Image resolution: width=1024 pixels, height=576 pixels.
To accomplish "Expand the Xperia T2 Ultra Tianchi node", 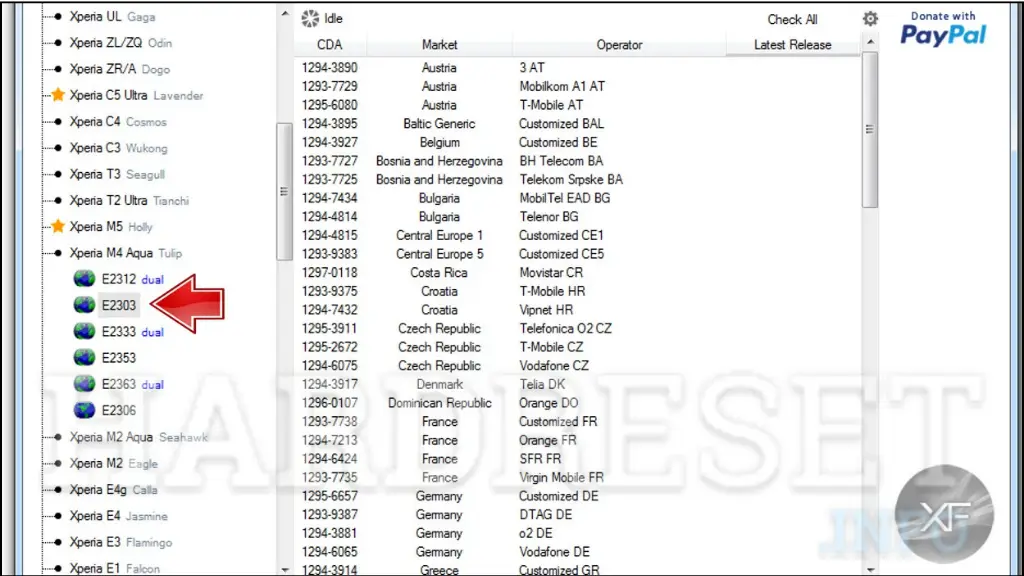I will [x=58, y=200].
